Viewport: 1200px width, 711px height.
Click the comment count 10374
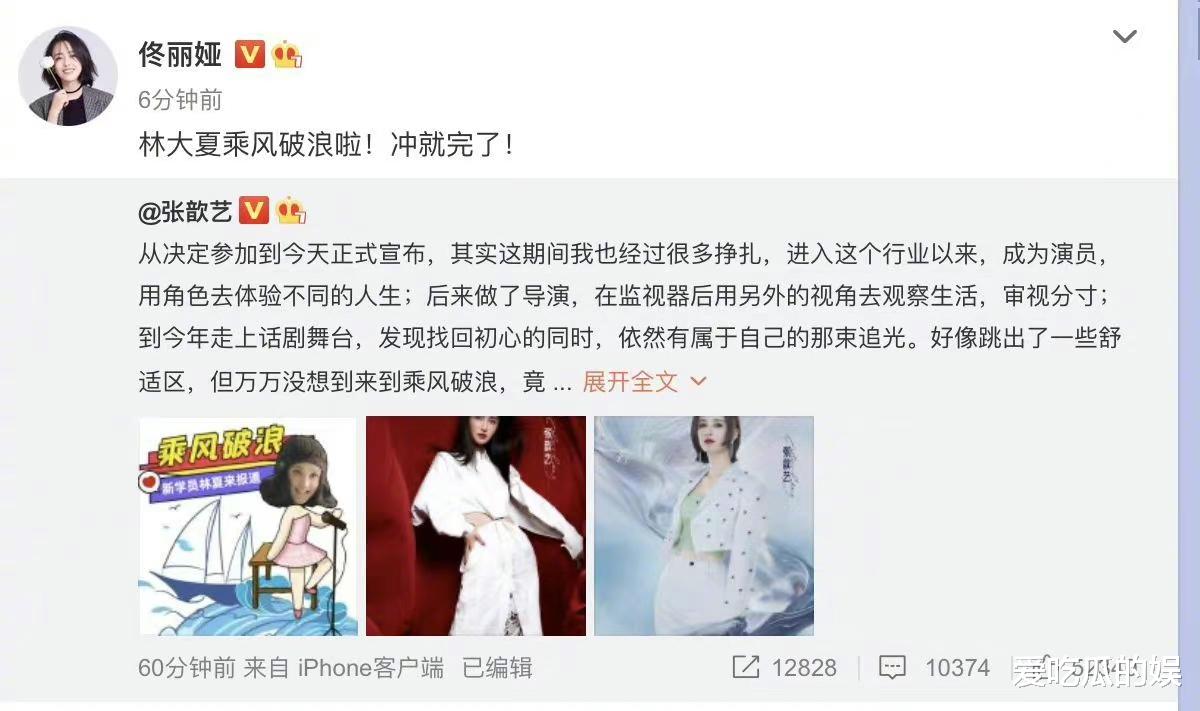click(957, 668)
